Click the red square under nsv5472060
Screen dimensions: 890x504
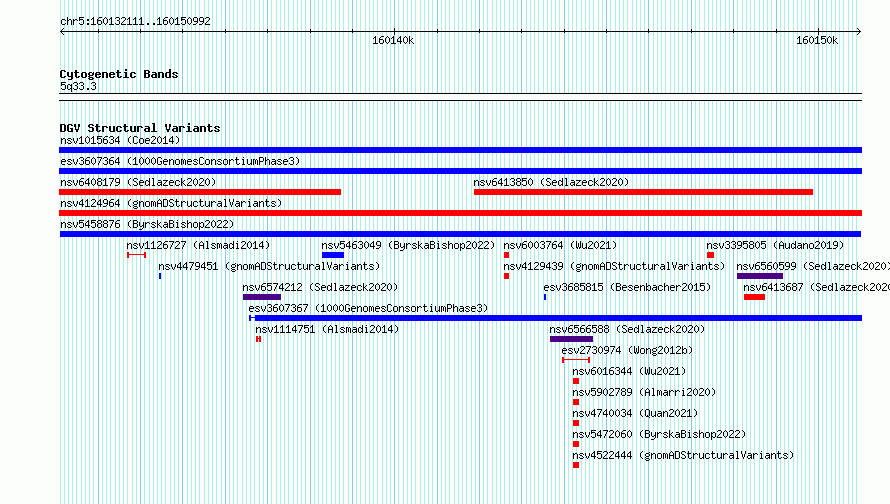pyautogui.click(x=576, y=444)
